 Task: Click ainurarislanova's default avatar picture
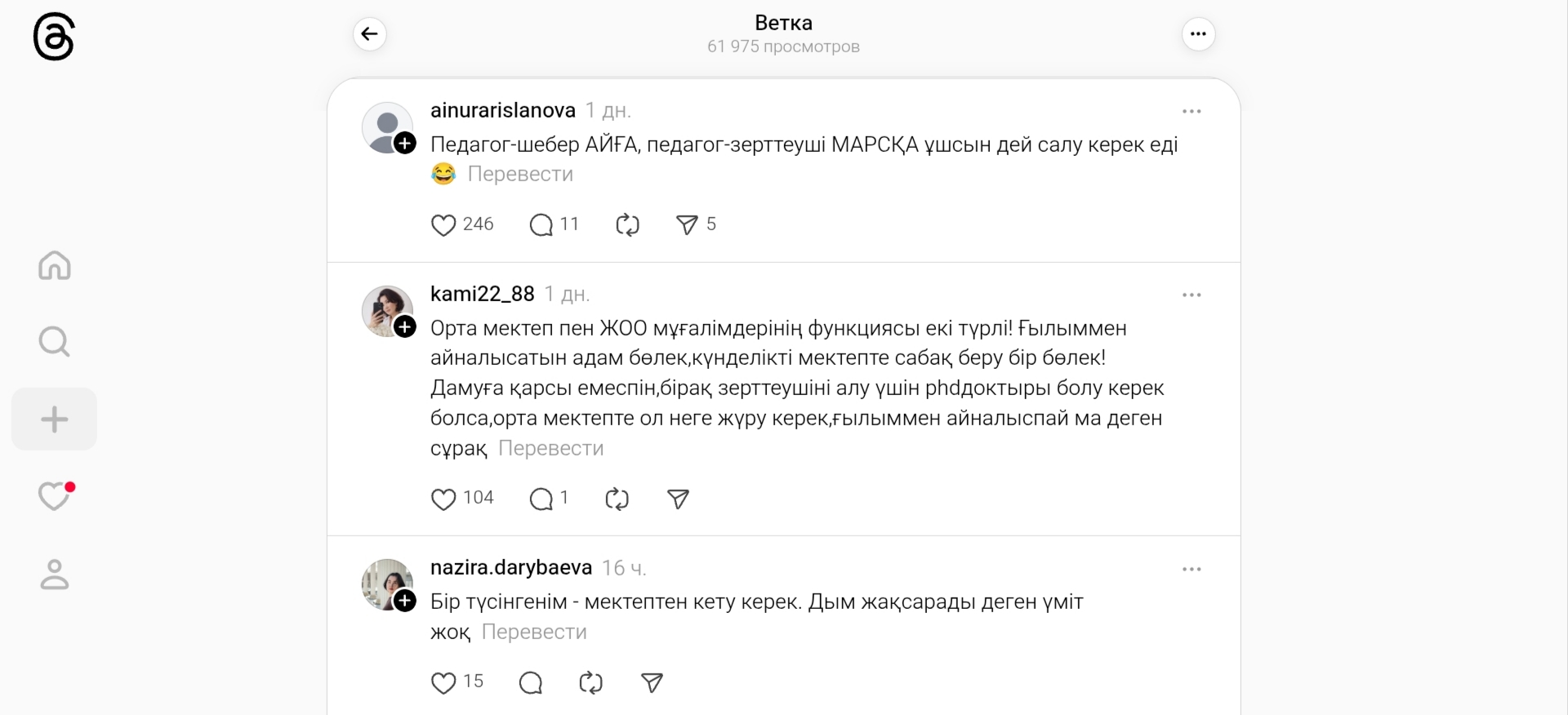tap(384, 126)
